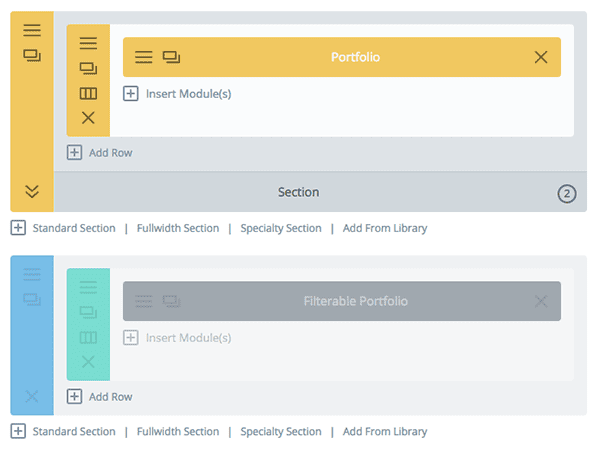Image resolution: width=600 pixels, height=450 pixels.
Task: Open yellow row settings hamburger icon
Action: click(x=88, y=43)
